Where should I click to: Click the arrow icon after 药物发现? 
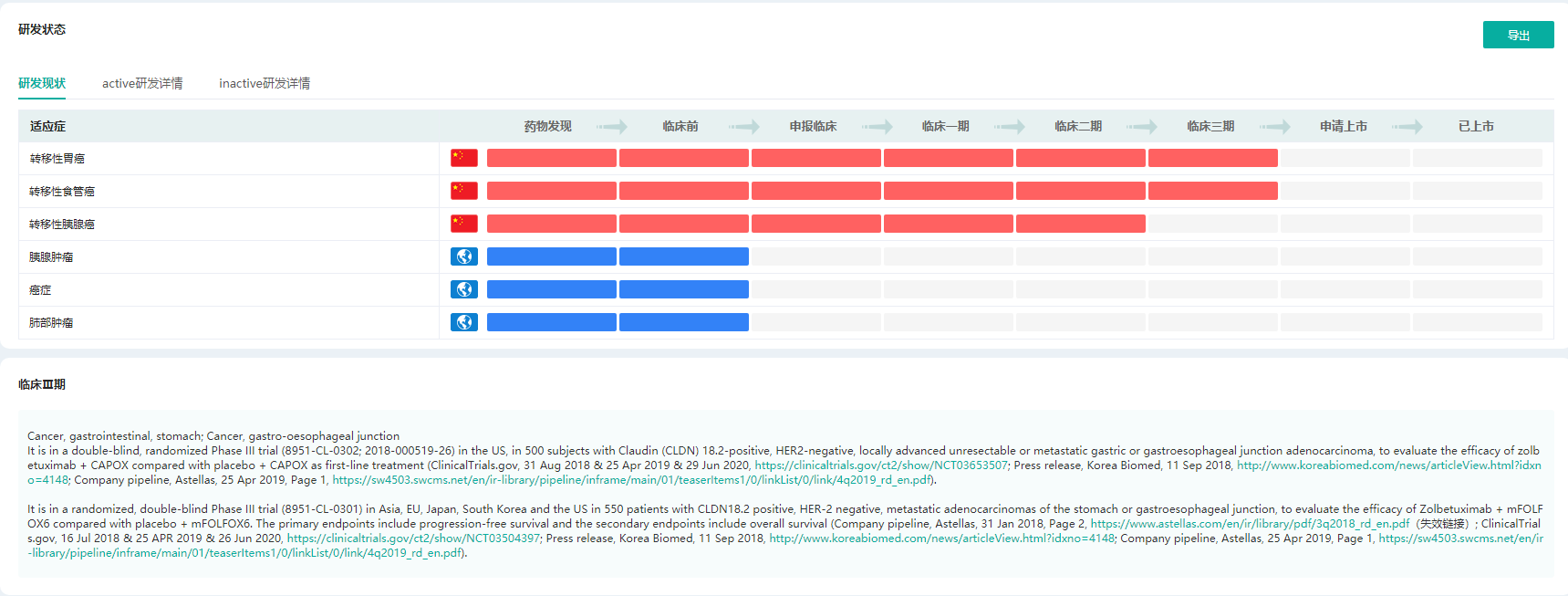(x=612, y=127)
